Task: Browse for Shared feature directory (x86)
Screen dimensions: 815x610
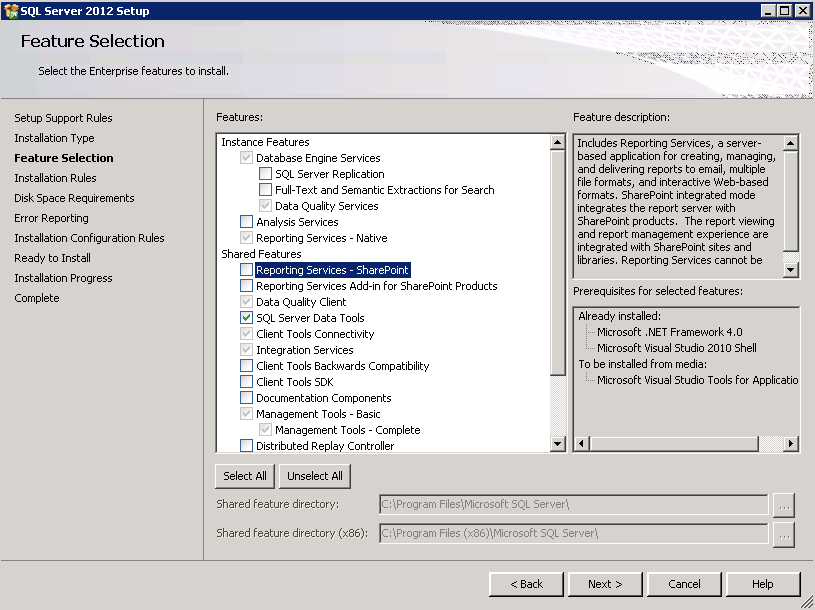Action: (x=784, y=534)
